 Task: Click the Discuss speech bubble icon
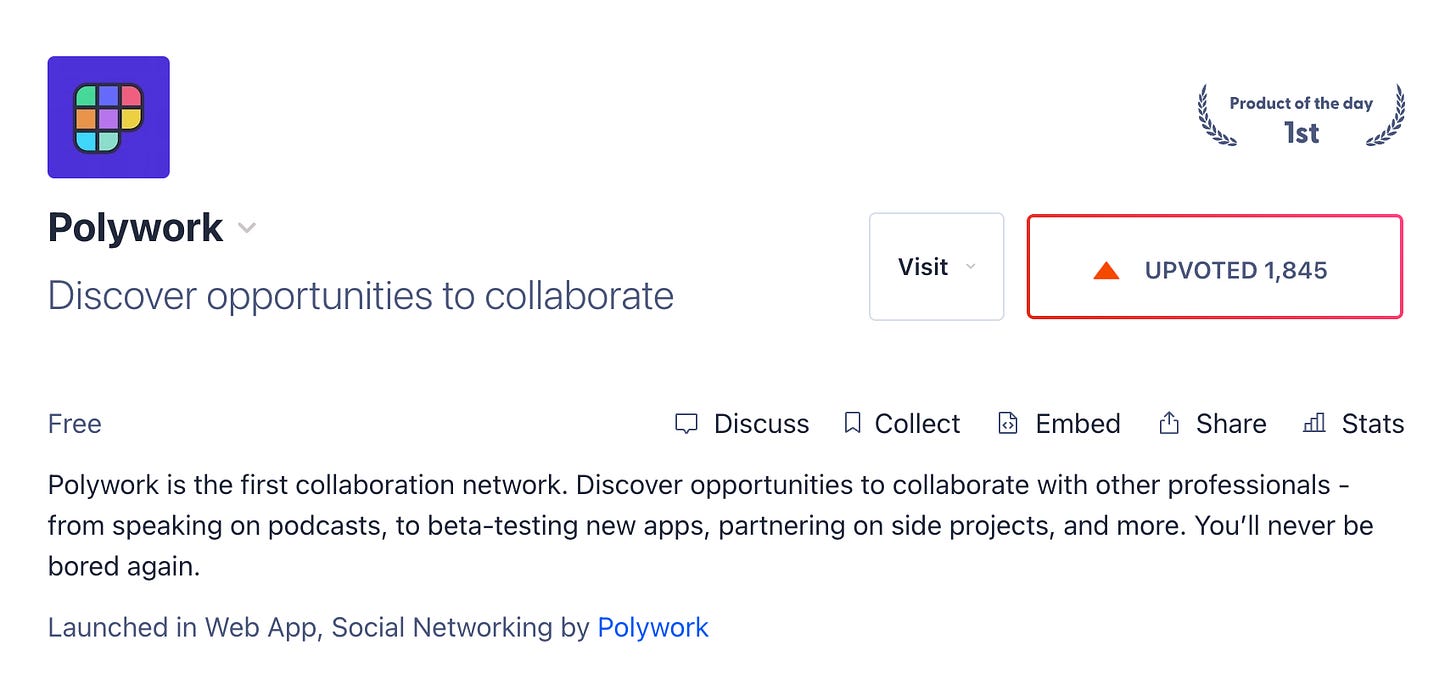[x=686, y=423]
